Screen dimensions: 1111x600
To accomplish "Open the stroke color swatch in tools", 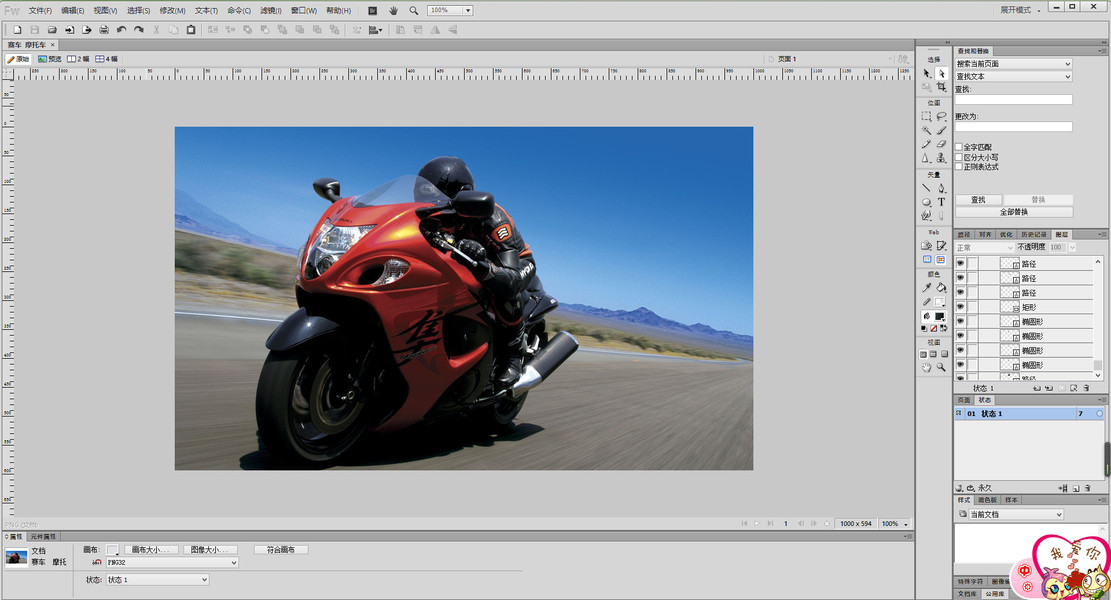I will tap(940, 302).
